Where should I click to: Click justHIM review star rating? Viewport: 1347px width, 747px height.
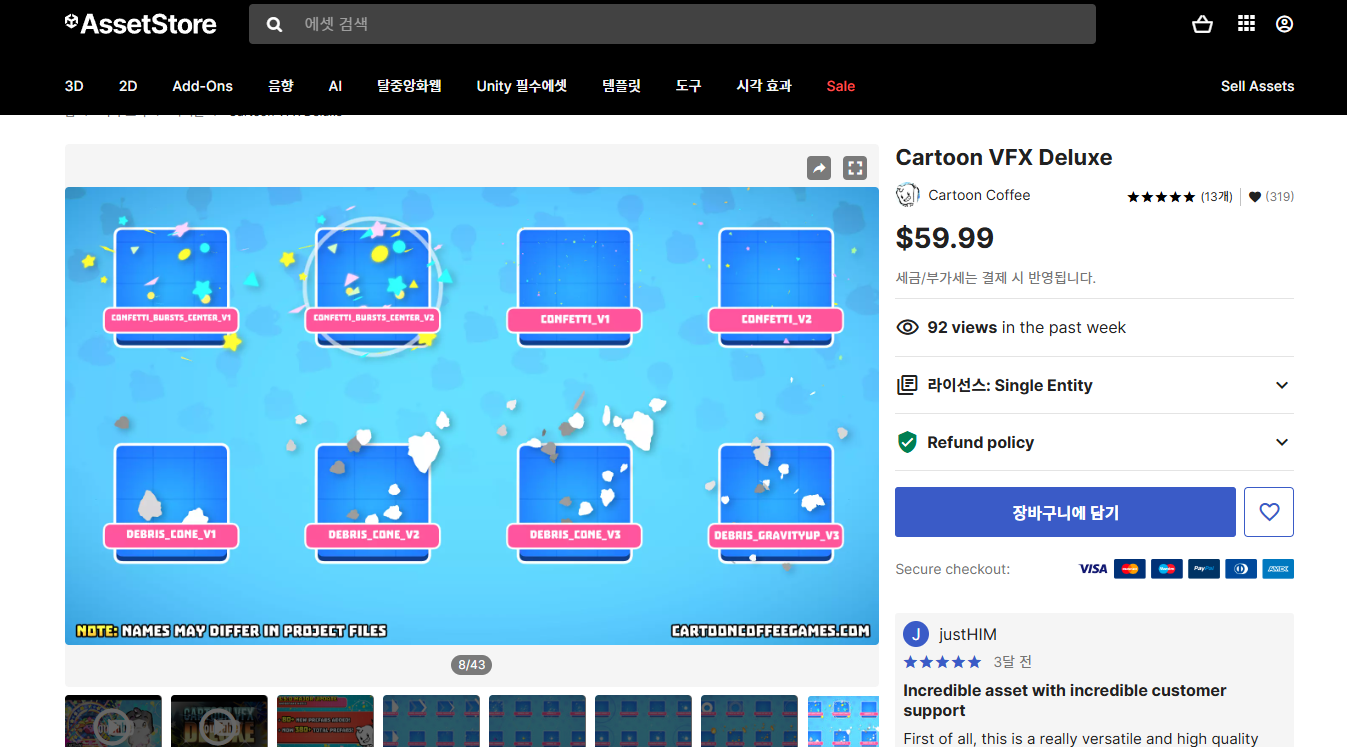942,662
